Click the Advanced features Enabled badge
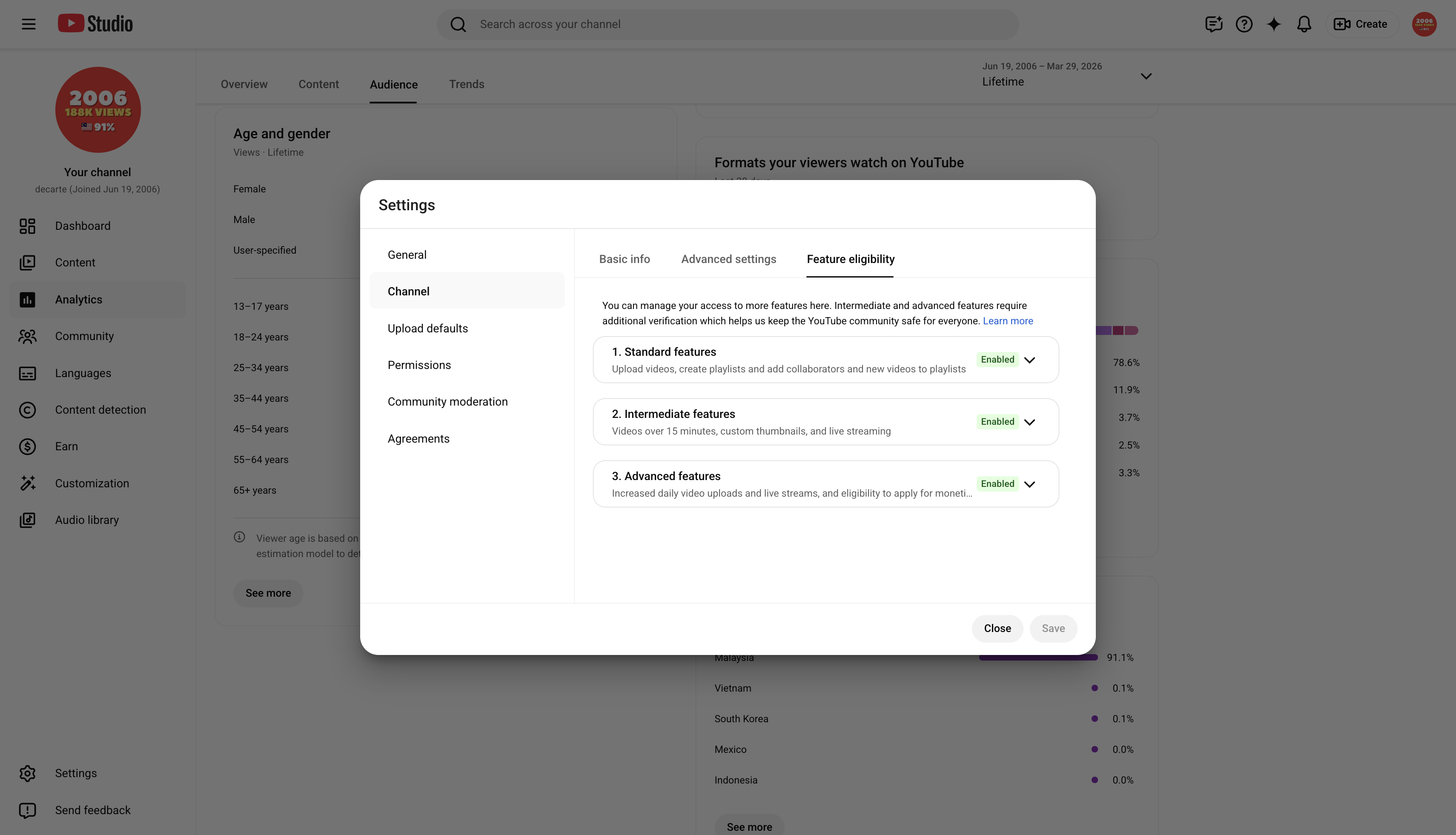The image size is (1456, 835). point(997,483)
